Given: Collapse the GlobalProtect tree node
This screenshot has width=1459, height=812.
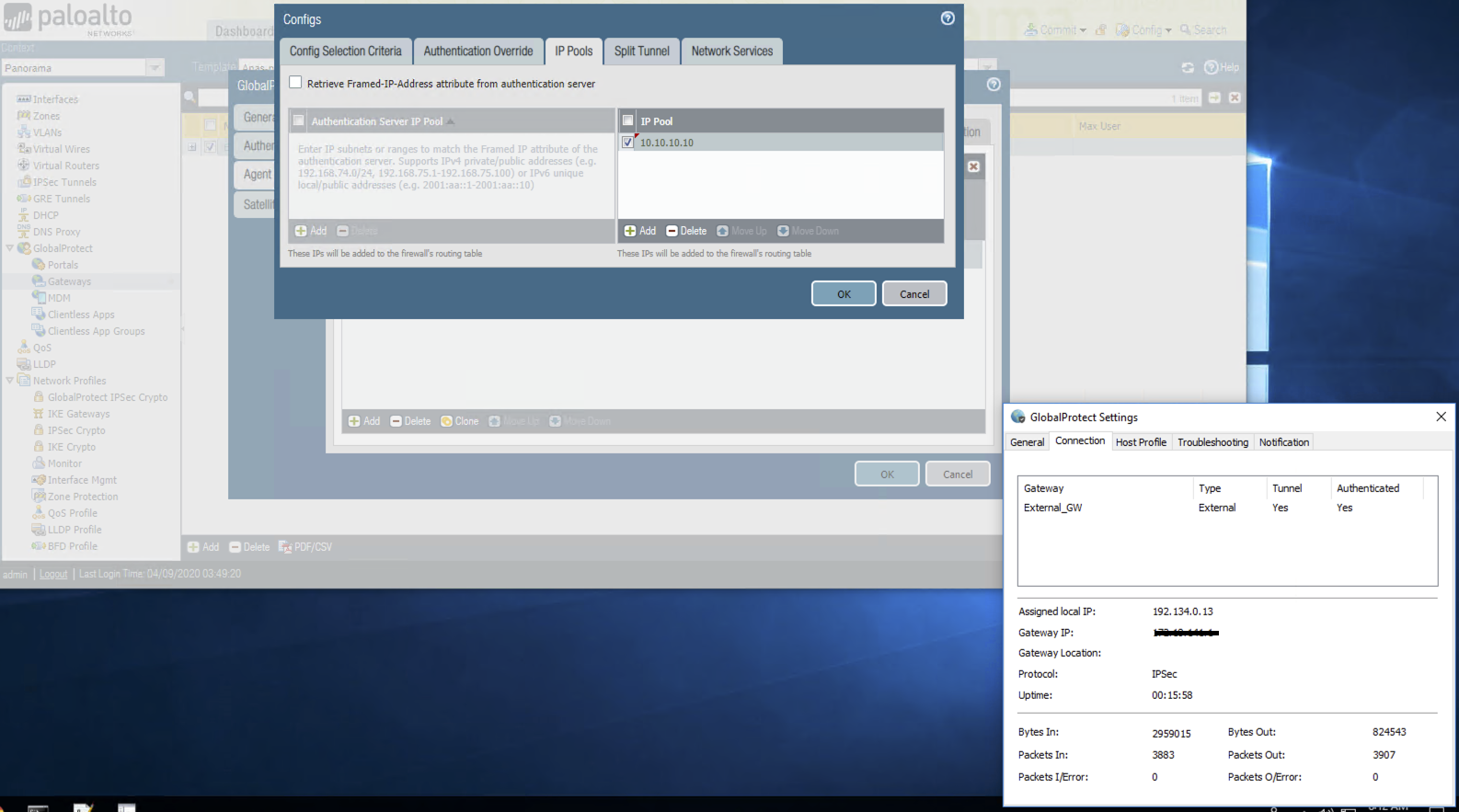Looking at the screenshot, I should point(10,248).
